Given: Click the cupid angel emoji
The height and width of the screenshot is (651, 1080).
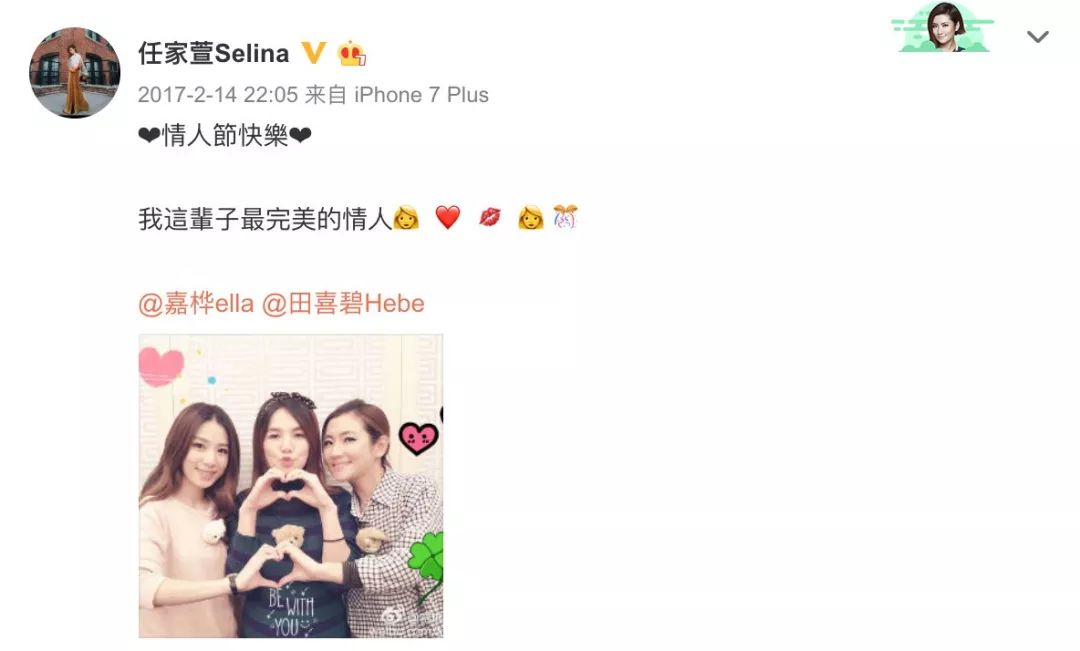Looking at the screenshot, I should [x=565, y=217].
